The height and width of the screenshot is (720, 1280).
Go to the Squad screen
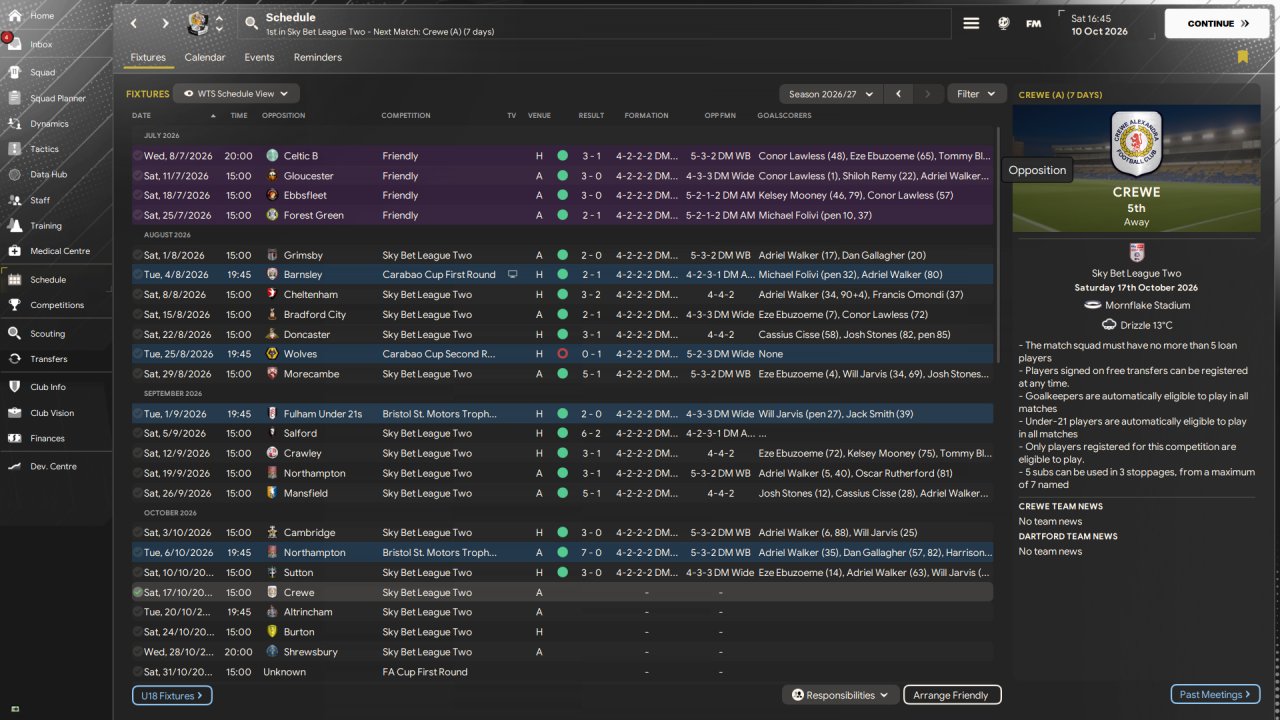coord(42,72)
